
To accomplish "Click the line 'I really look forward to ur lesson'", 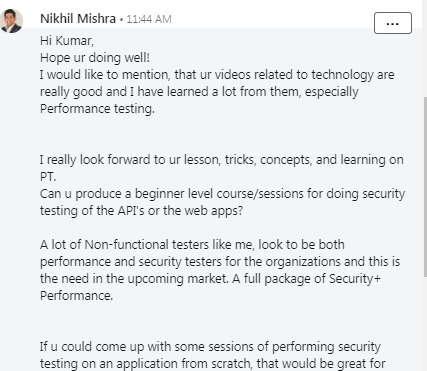I will [222, 160].
